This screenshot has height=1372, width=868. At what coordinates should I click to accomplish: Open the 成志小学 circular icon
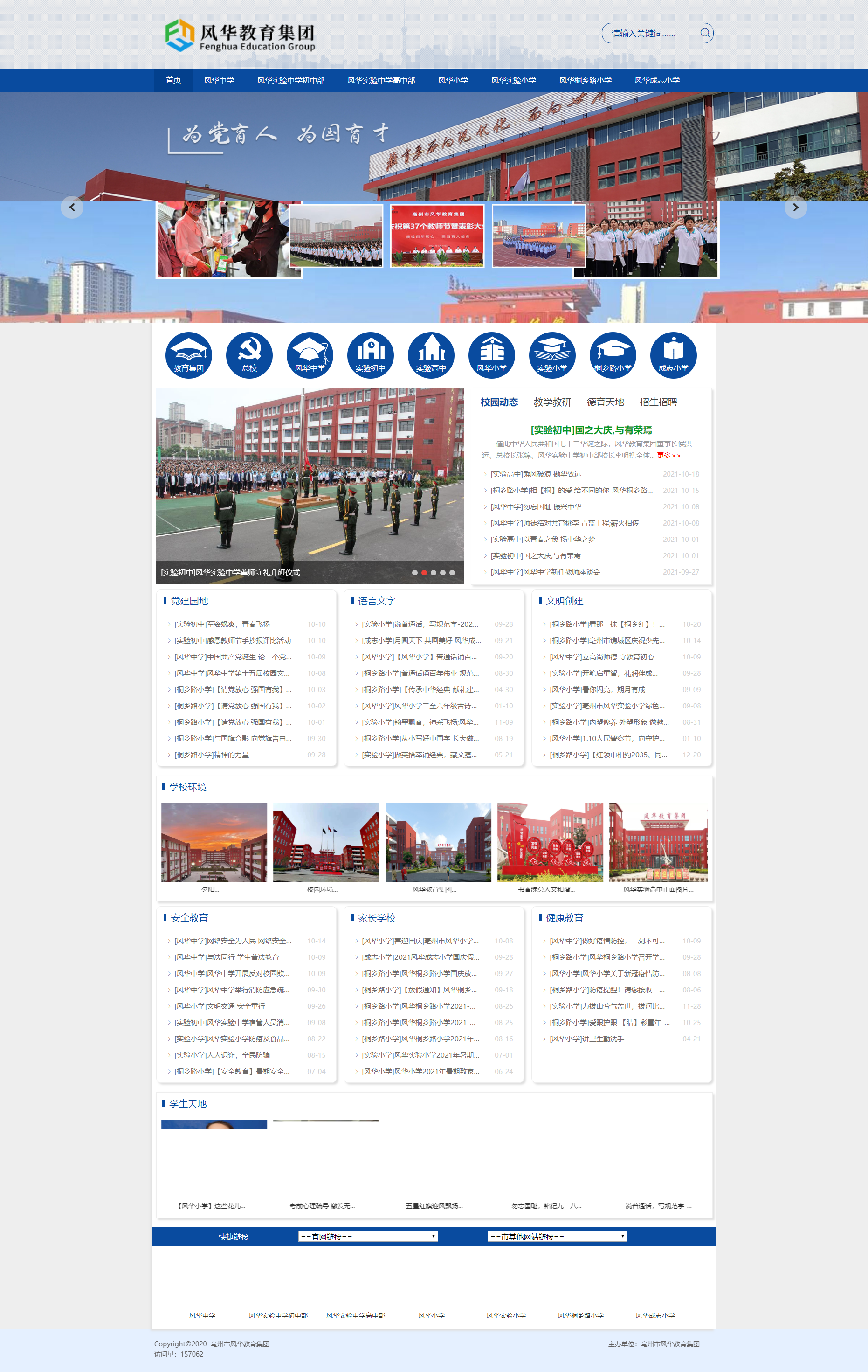tap(673, 355)
